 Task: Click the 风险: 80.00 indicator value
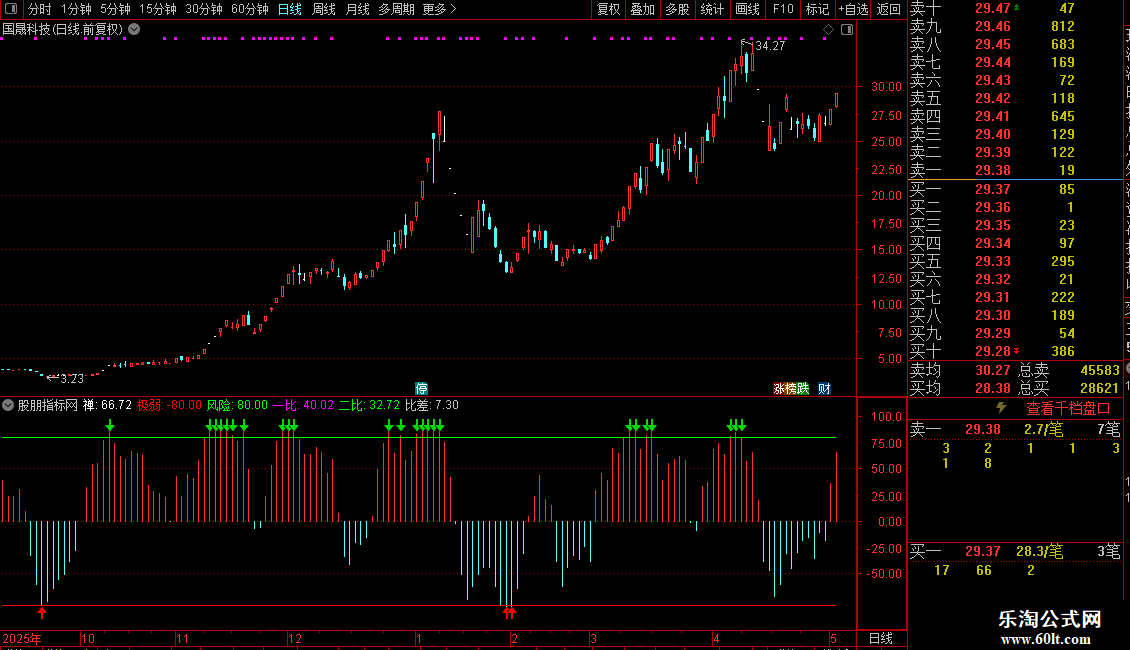(x=237, y=405)
